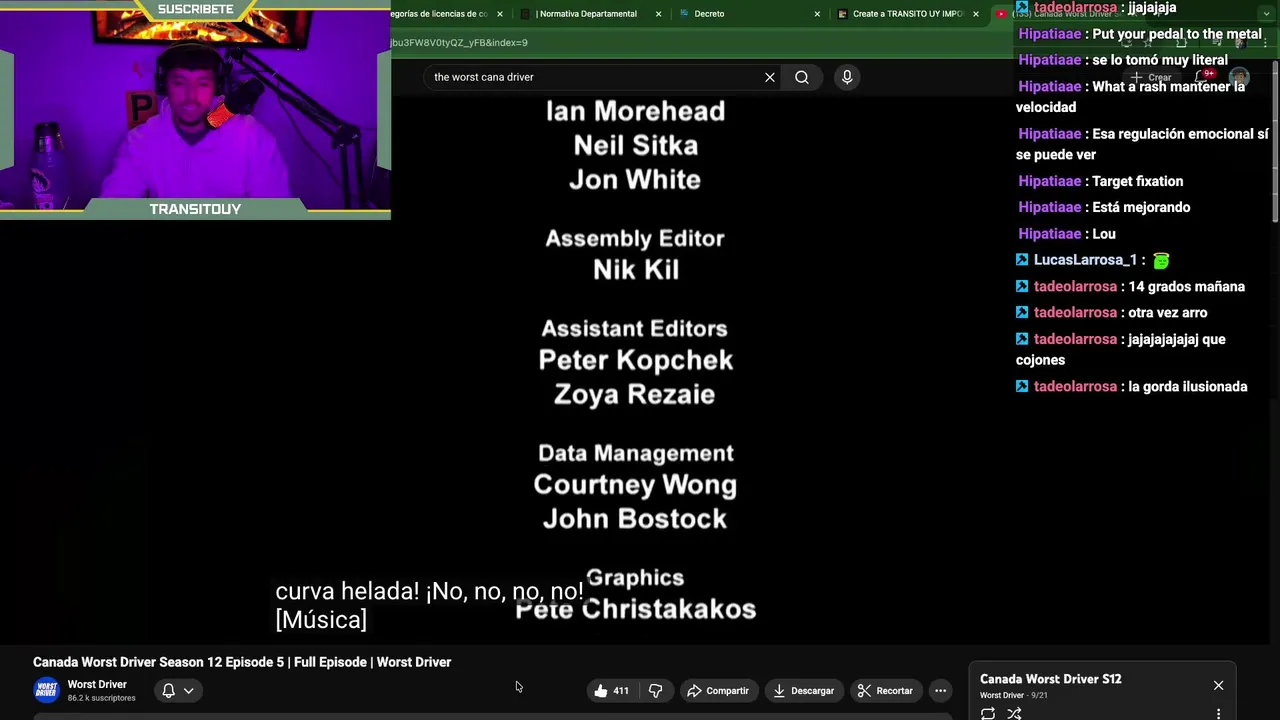Open the Worst Driver channel avatar
The height and width of the screenshot is (720, 1280).
(x=46, y=690)
